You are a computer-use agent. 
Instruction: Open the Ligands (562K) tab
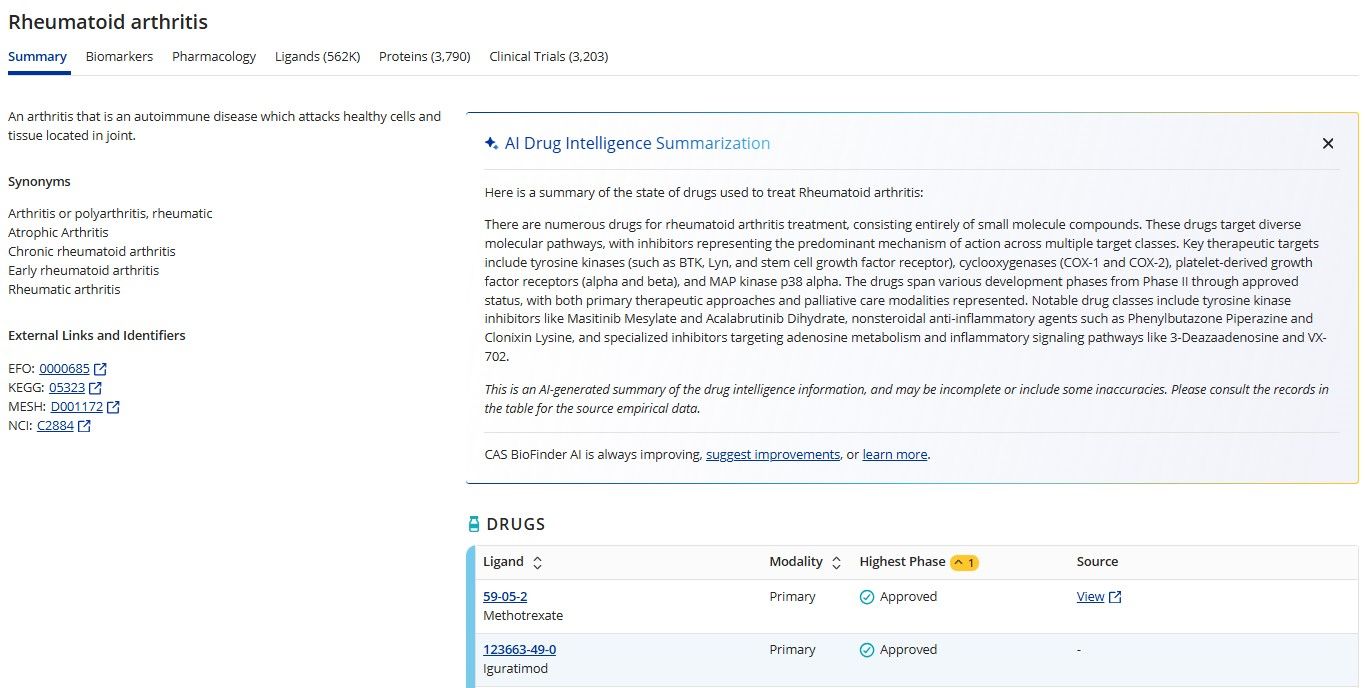(317, 57)
